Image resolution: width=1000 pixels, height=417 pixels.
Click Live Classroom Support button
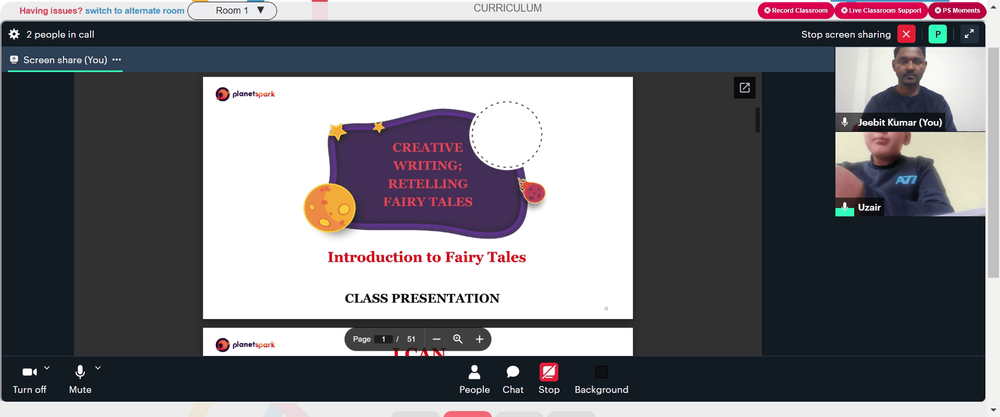pyautogui.click(x=881, y=11)
